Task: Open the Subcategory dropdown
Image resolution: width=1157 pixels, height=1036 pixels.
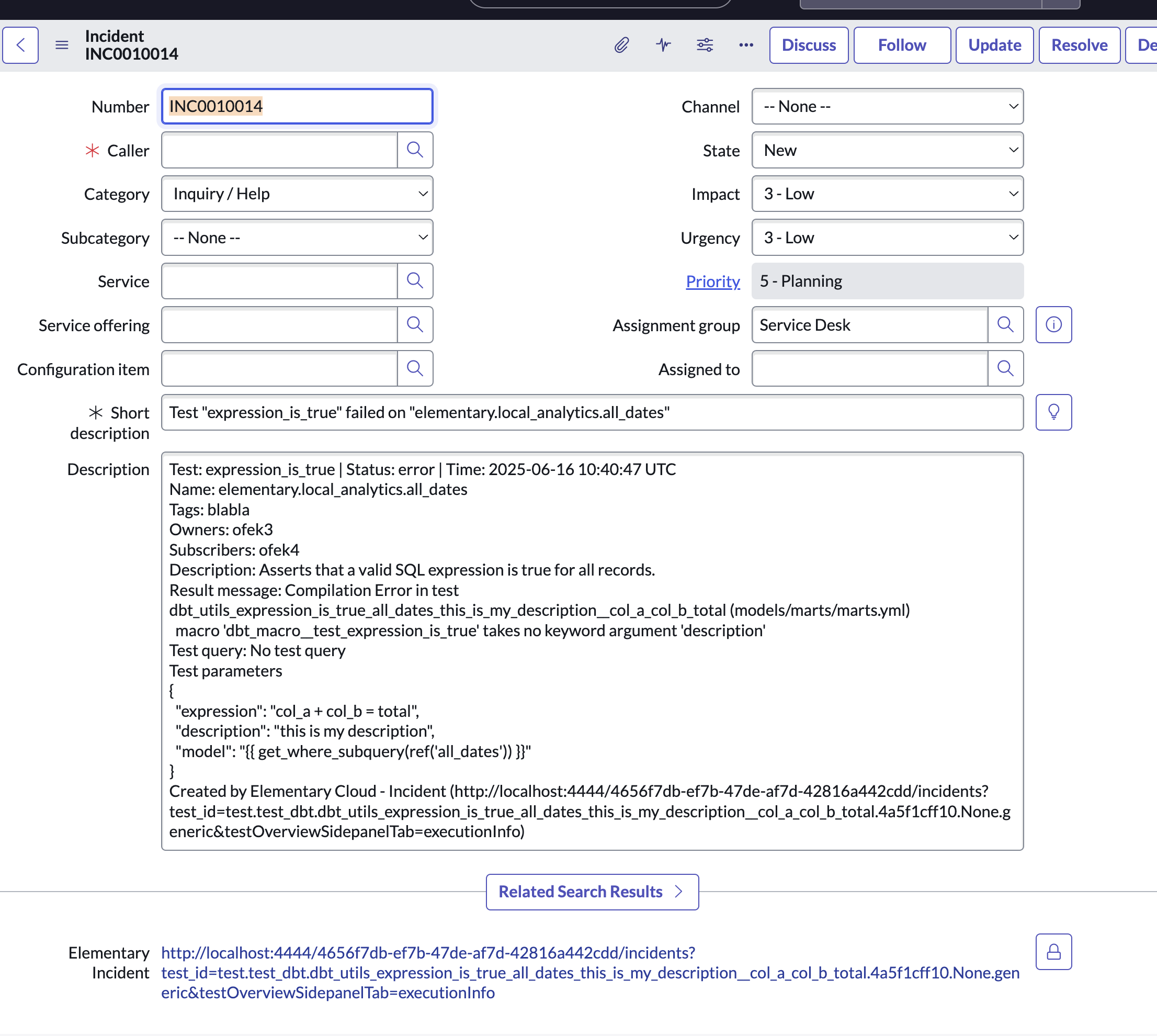Action: (x=297, y=238)
